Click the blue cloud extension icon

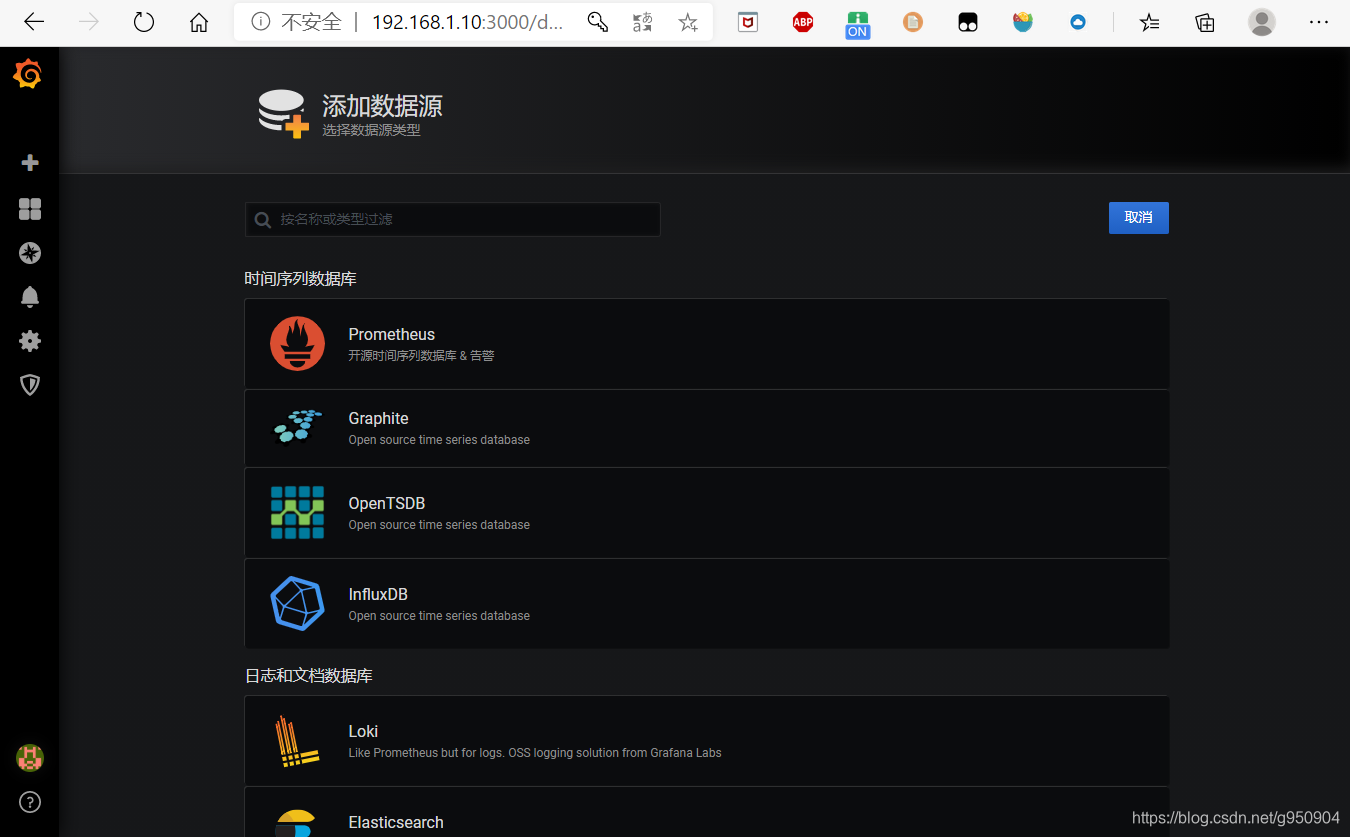1078,22
